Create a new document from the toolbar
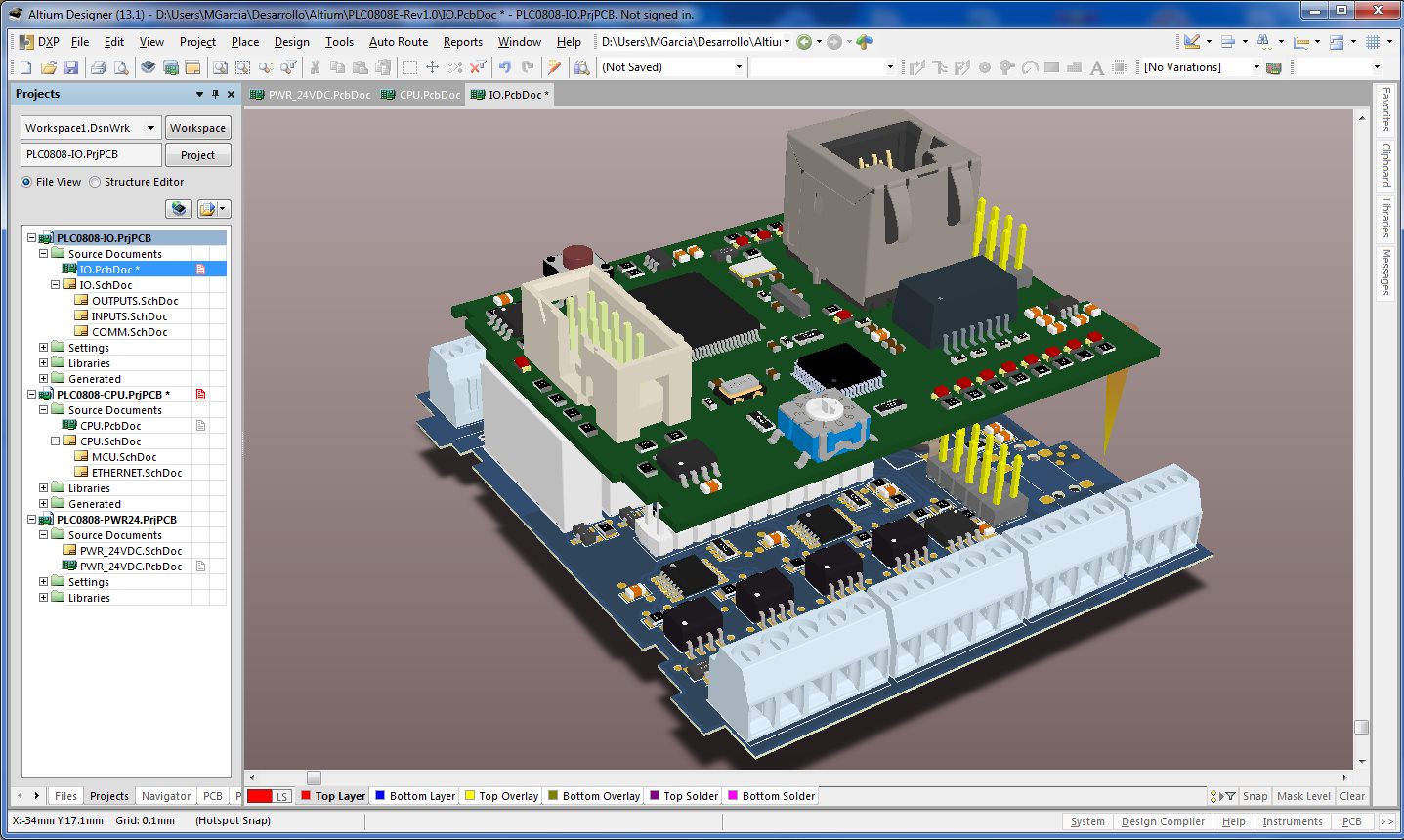Image resolution: width=1404 pixels, height=840 pixels. point(25,67)
